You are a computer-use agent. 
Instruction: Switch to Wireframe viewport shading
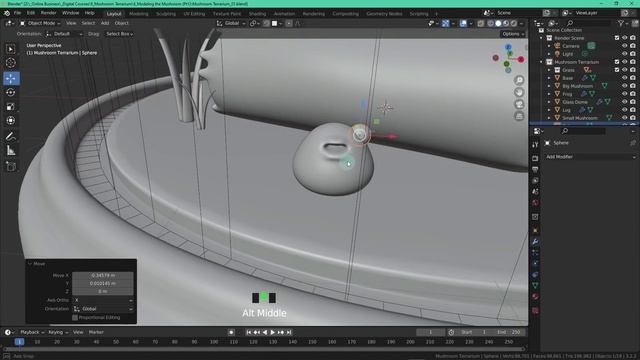(491, 23)
